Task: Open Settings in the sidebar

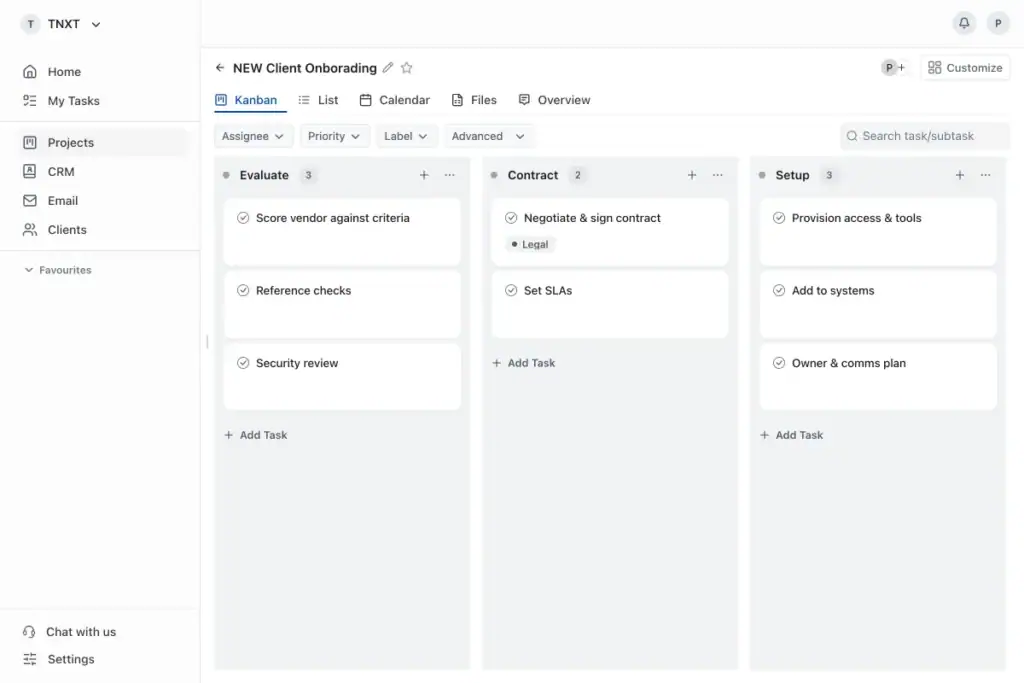Action: (x=59, y=659)
